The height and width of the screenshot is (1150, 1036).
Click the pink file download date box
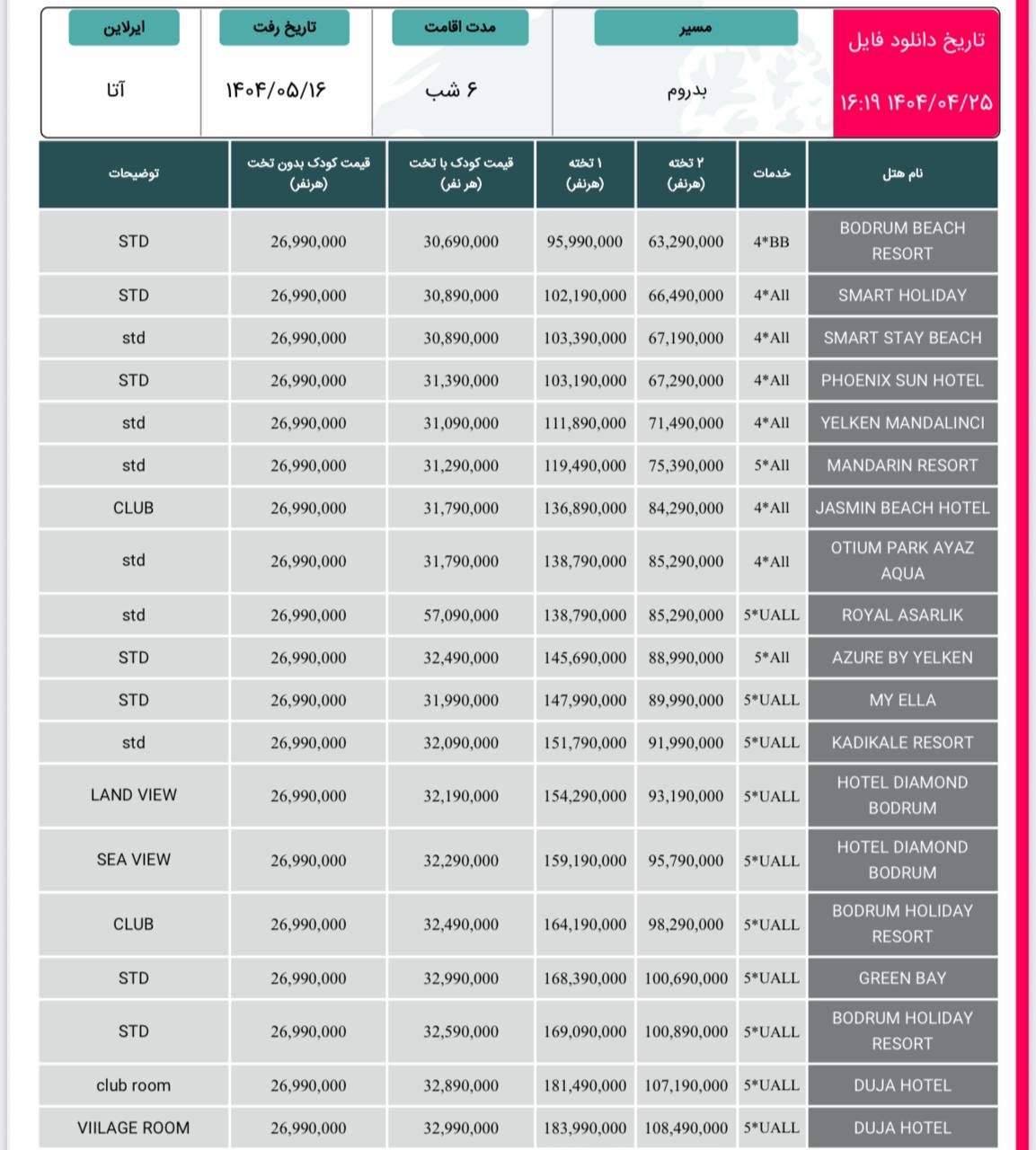click(916, 74)
